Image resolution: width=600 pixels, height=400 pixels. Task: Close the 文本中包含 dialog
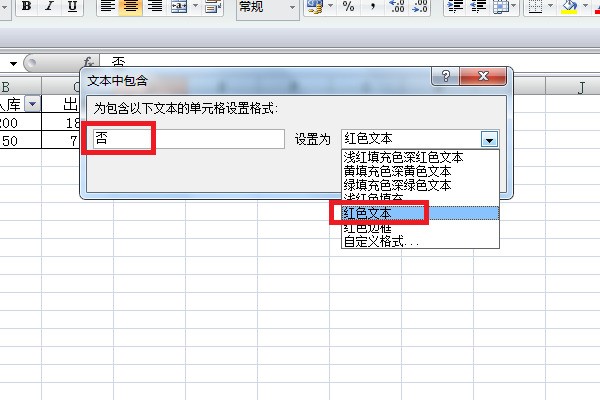(483, 76)
